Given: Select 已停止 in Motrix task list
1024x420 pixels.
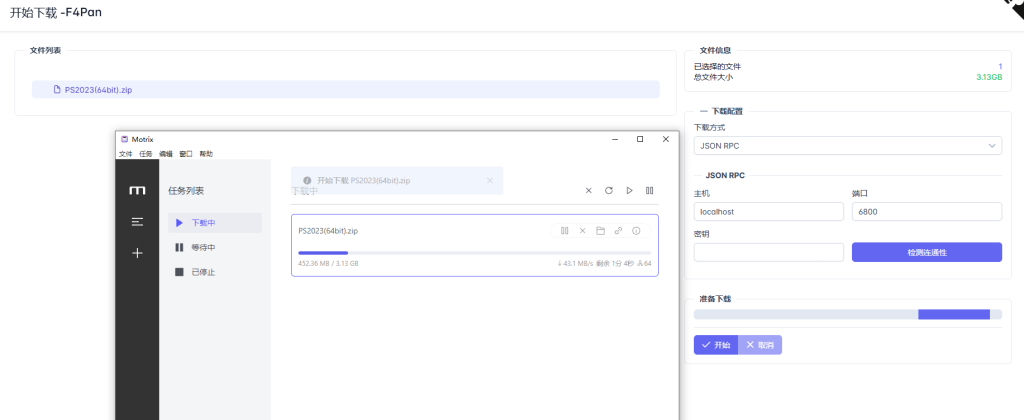Looking at the screenshot, I should tap(215, 272).
